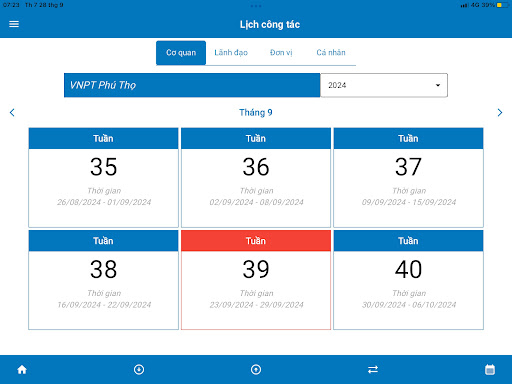
Task: Click the status bar time 07:23
Action: point(11,5)
